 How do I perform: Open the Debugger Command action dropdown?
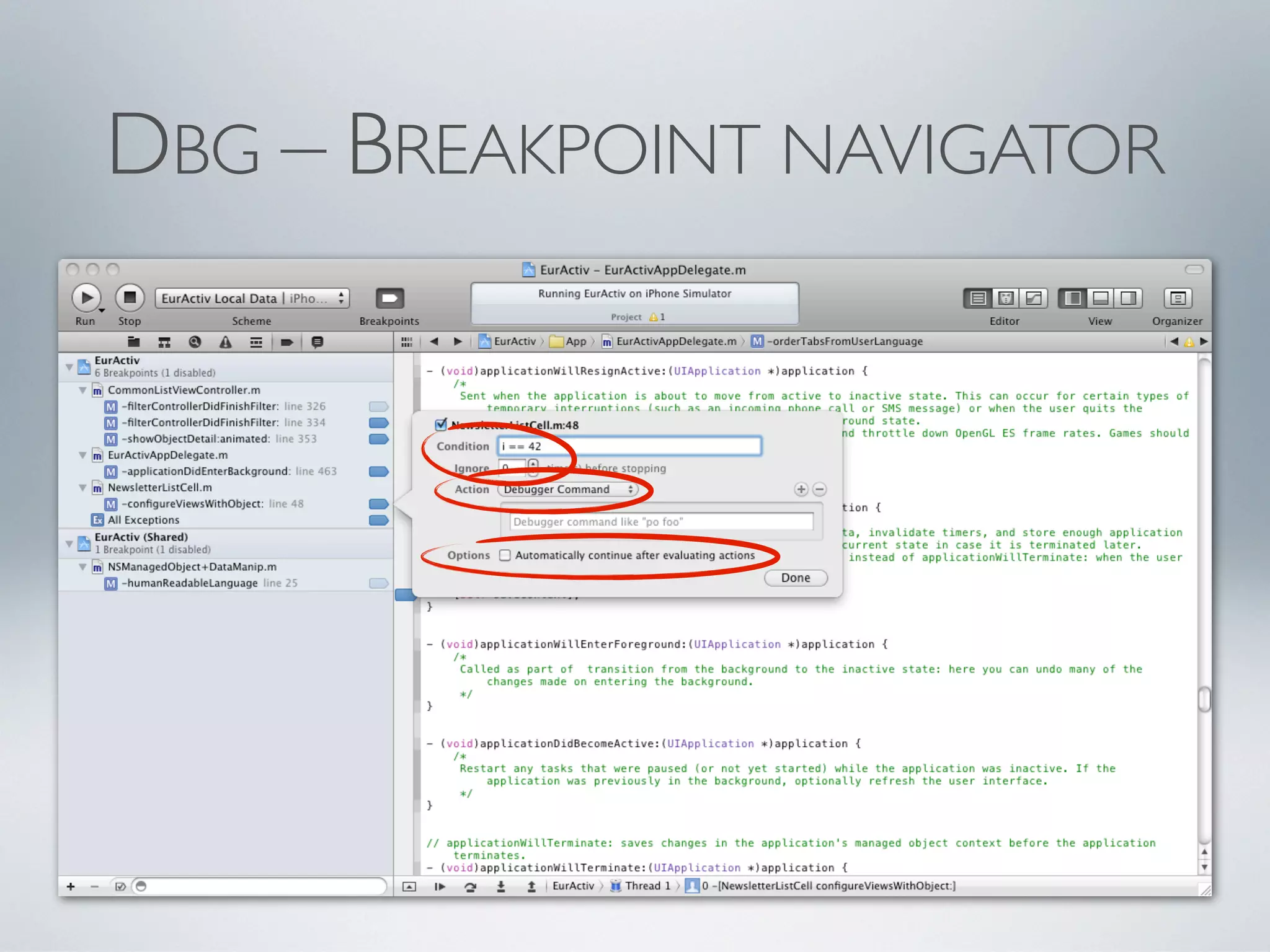(x=567, y=490)
